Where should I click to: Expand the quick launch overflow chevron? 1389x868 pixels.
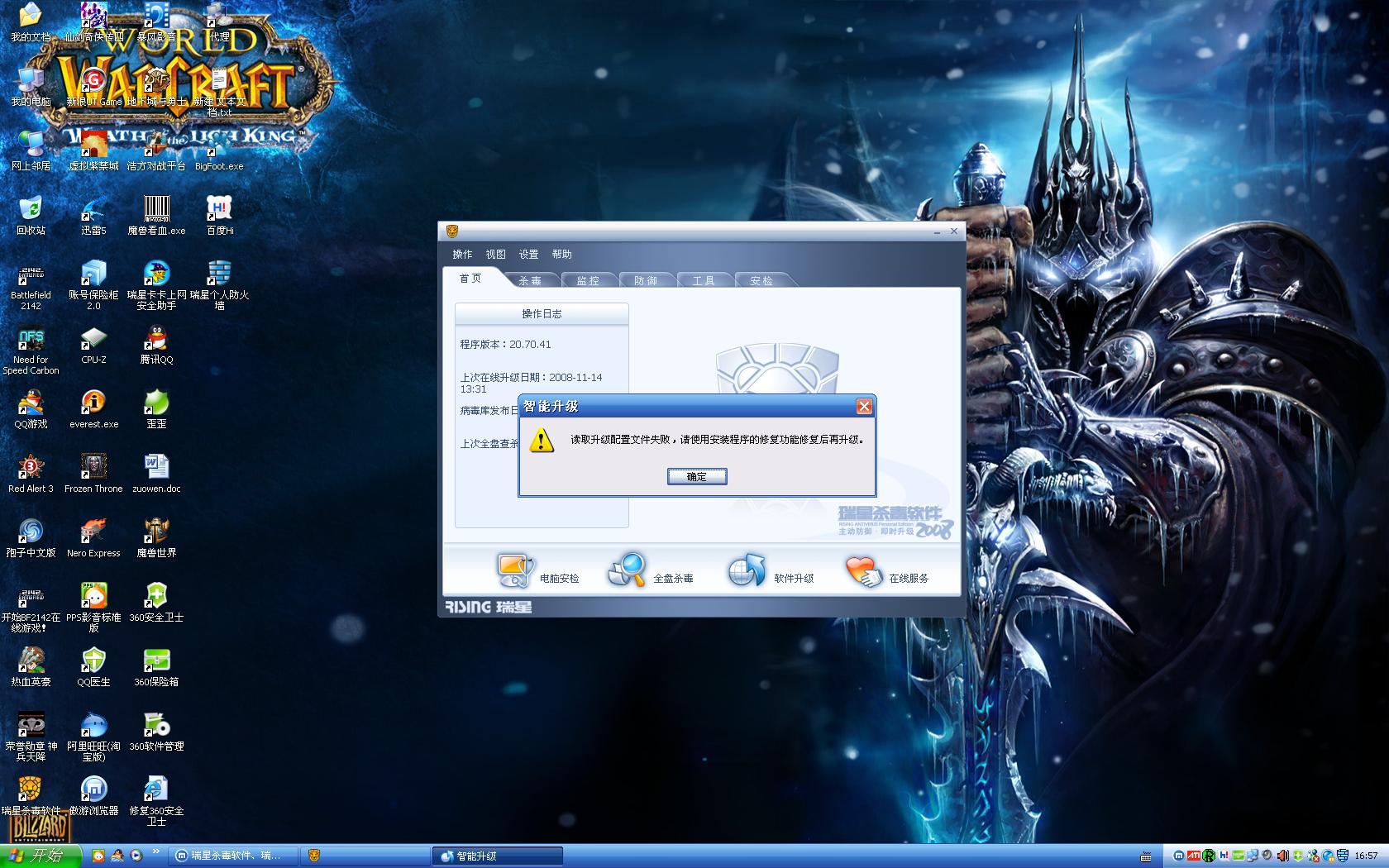(x=155, y=852)
